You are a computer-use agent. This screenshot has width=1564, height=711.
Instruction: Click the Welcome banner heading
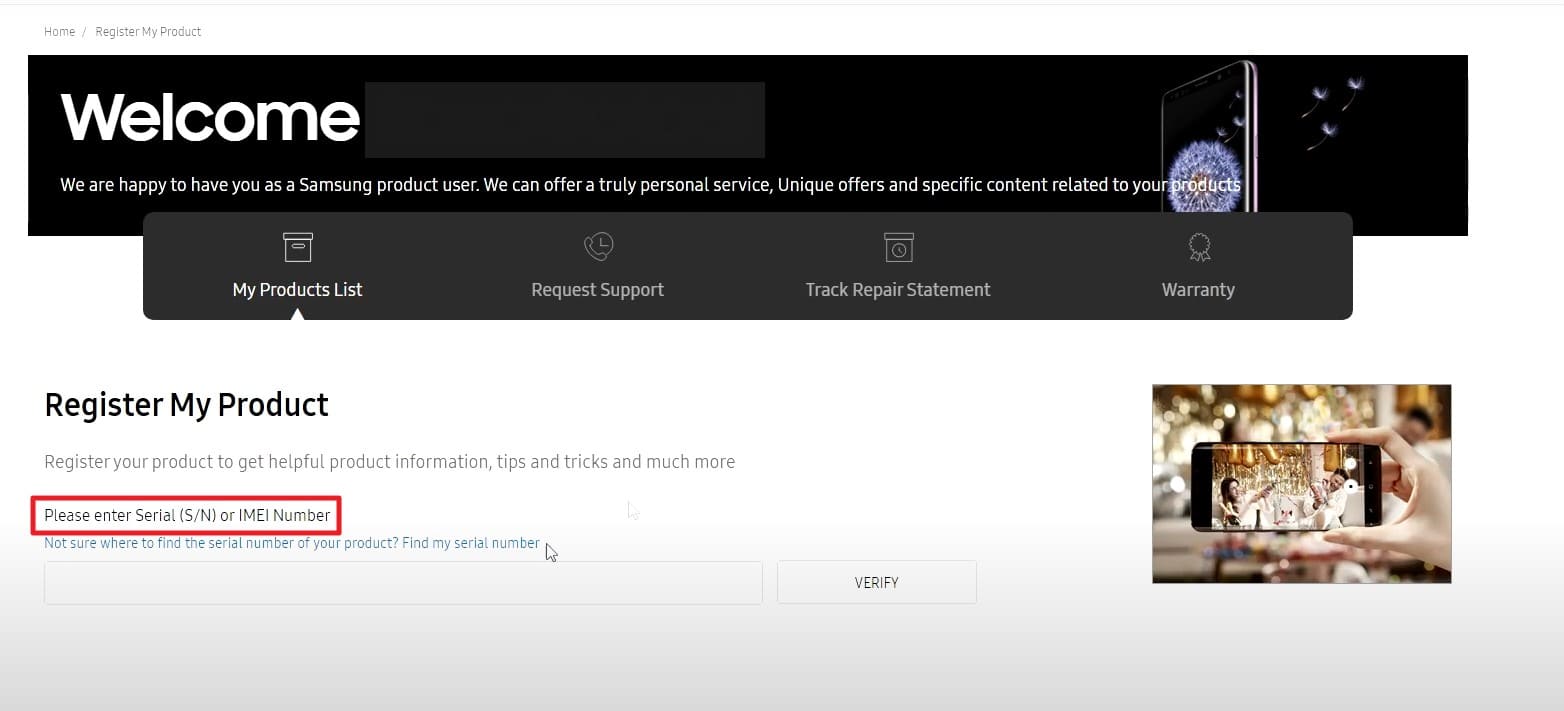(x=210, y=117)
